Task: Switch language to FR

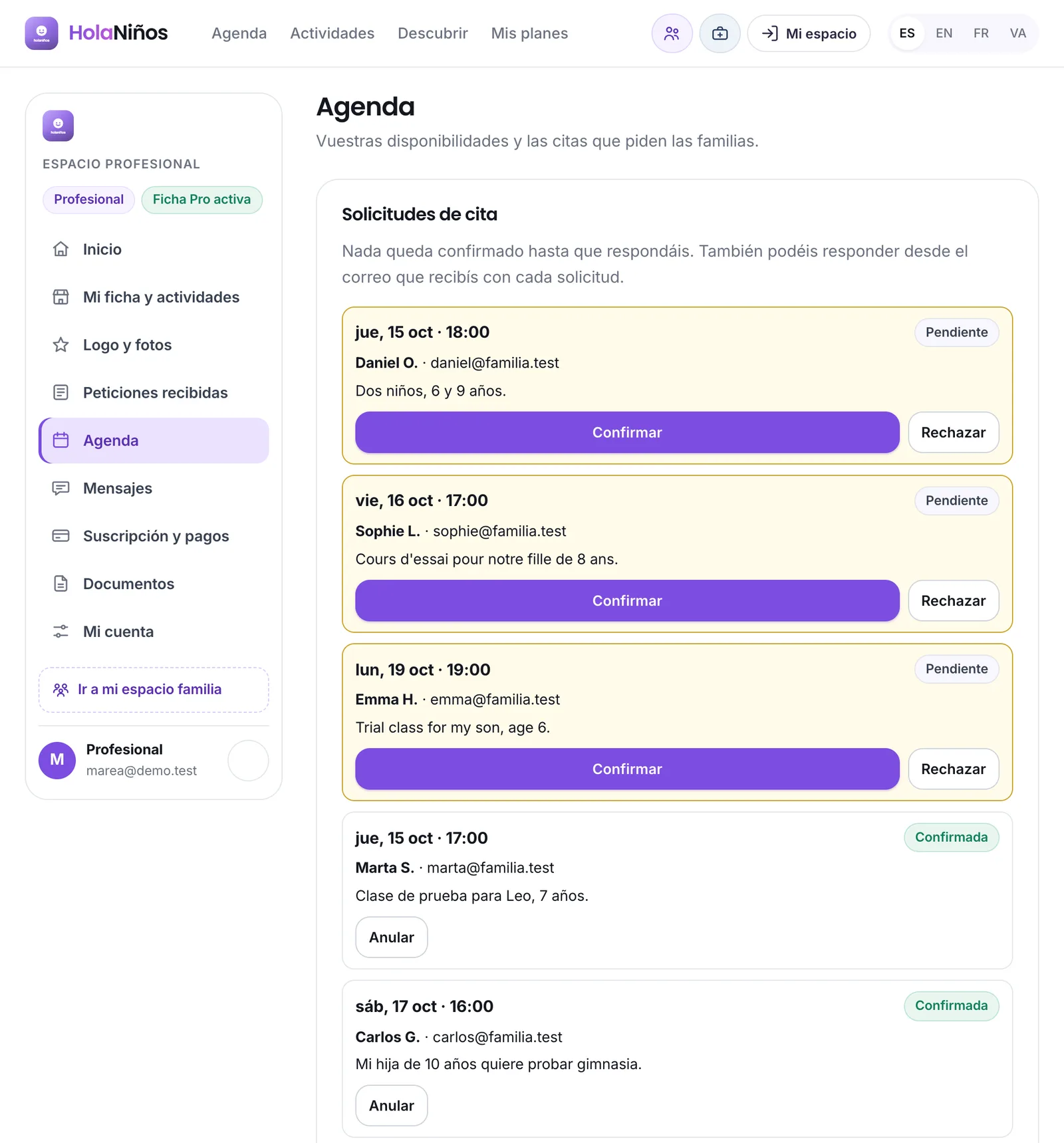Action: [x=981, y=33]
